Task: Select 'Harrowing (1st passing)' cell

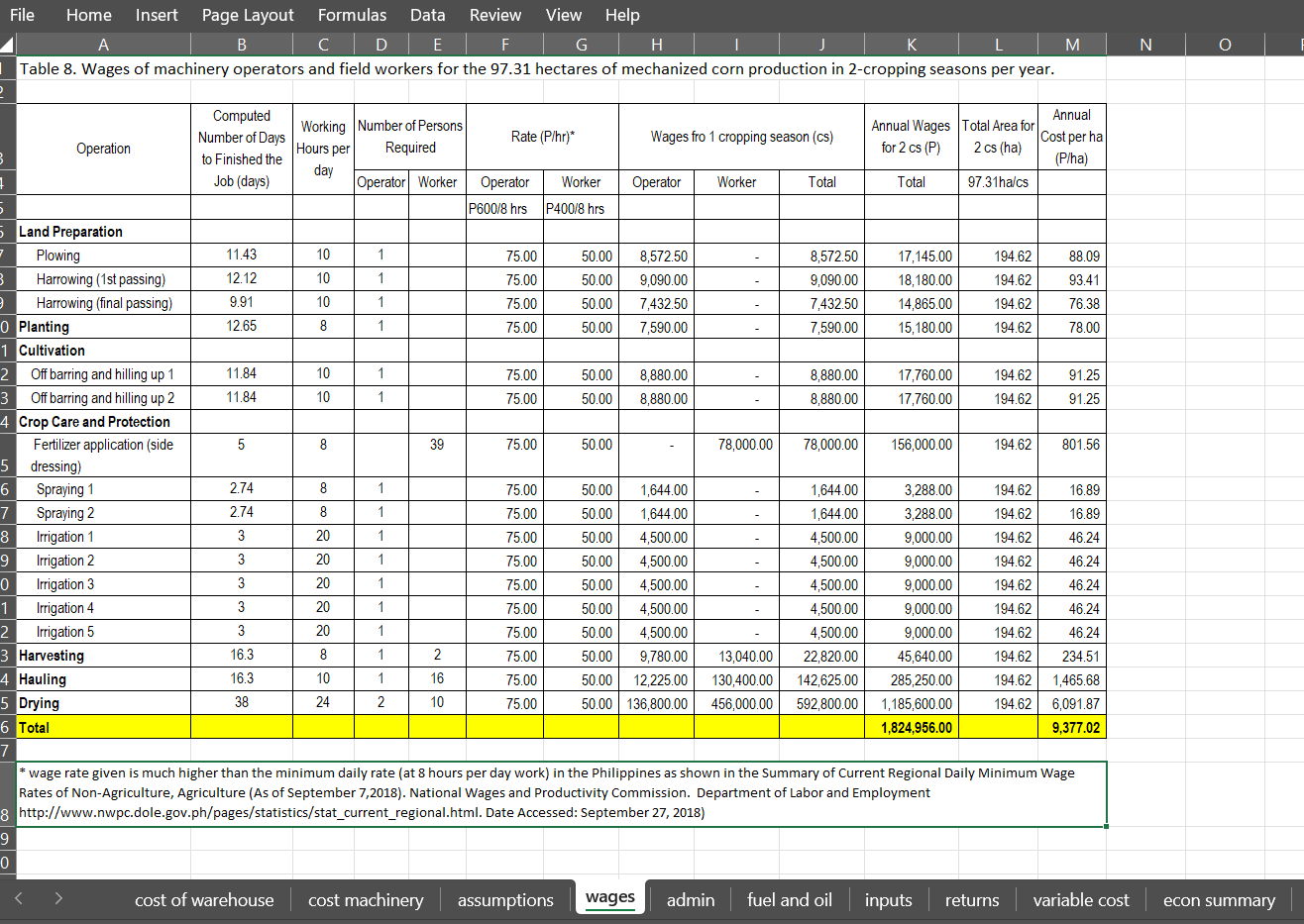Action: pyautogui.click(x=103, y=279)
